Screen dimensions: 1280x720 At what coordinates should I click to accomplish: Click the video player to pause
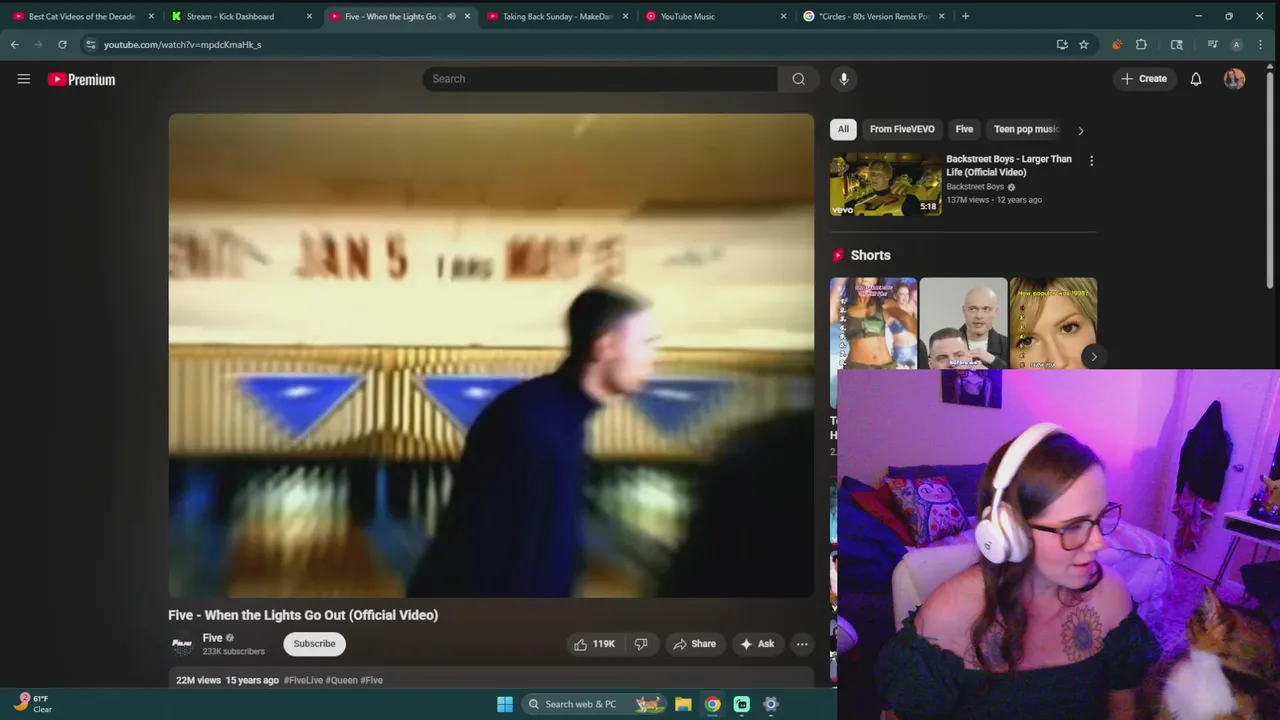491,355
